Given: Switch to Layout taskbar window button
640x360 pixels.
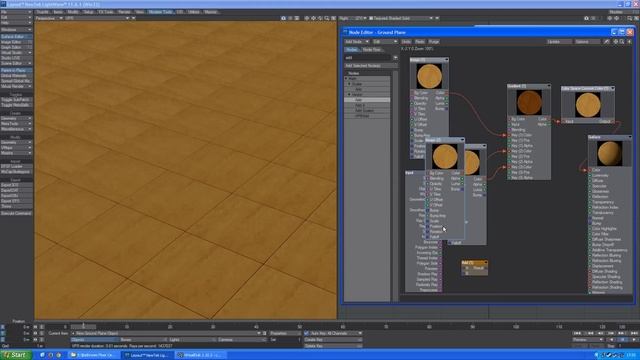Looking at the screenshot, I should (148, 355).
